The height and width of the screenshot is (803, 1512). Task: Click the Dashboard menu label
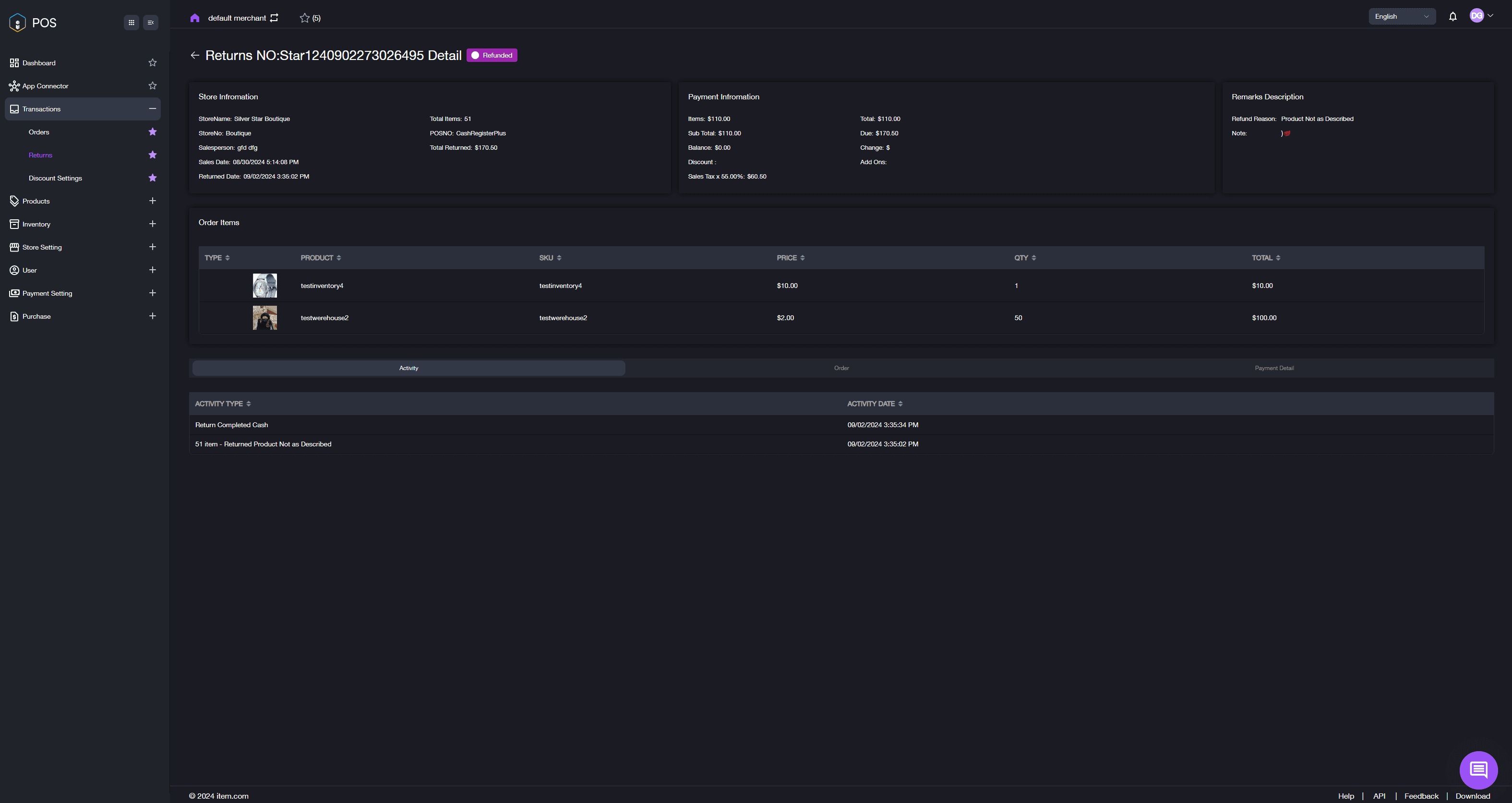point(39,63)
